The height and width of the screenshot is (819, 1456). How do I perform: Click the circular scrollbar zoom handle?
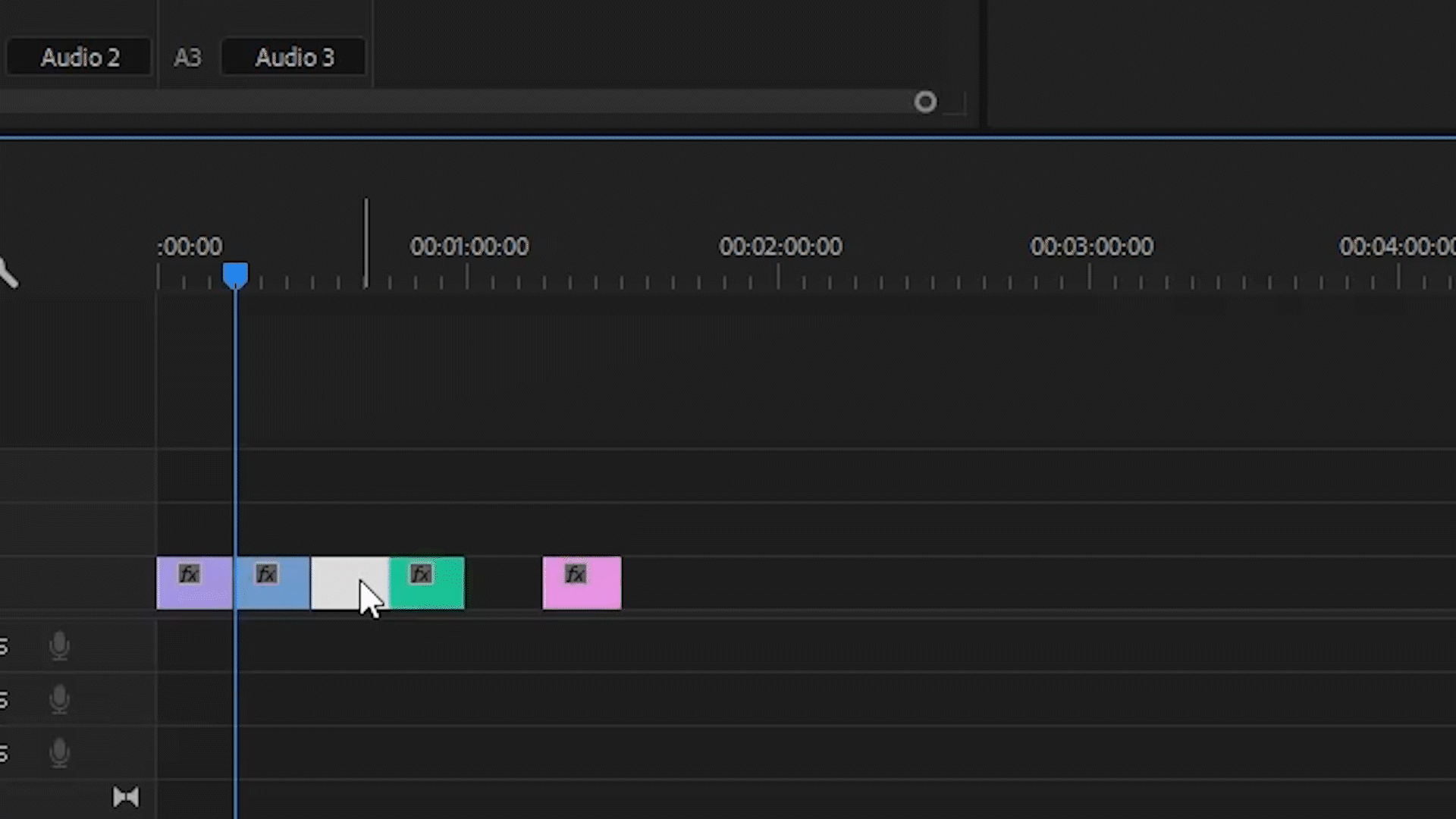(925, 102)
